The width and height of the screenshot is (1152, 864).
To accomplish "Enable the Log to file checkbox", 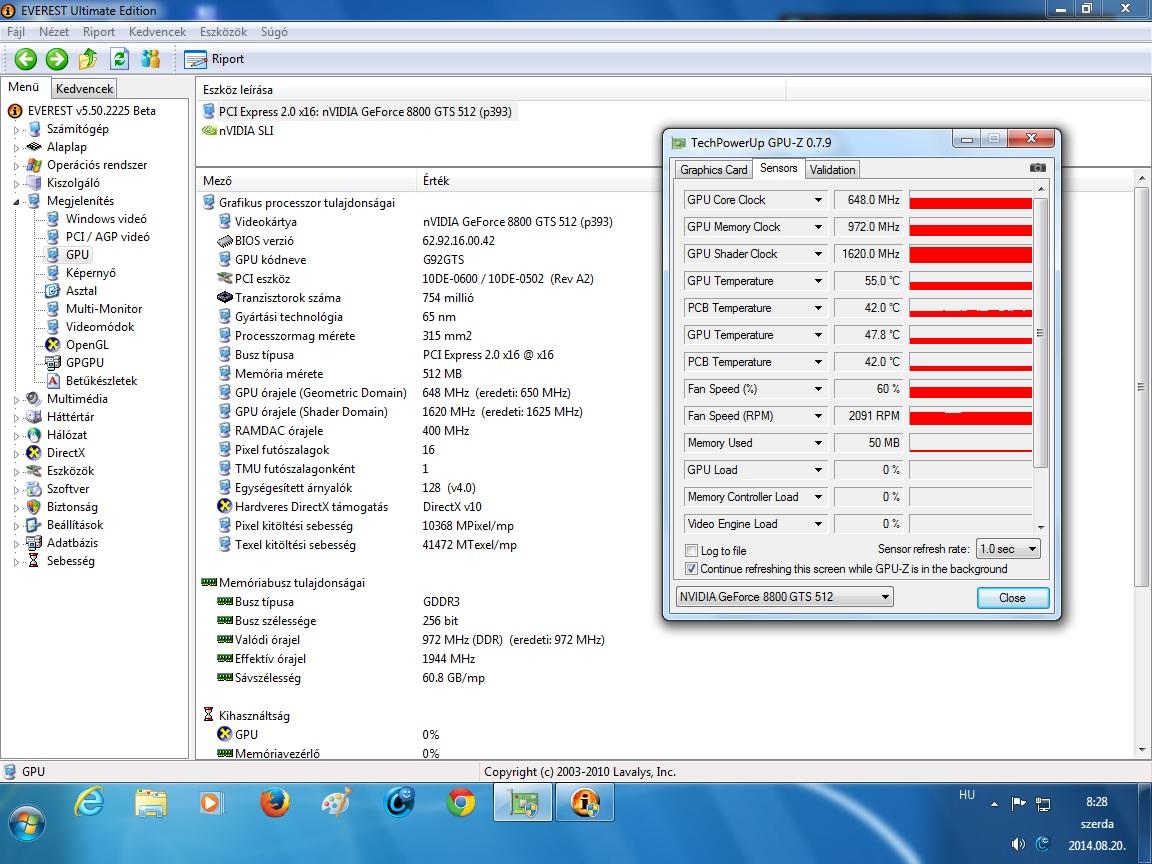I will [691, 550].
